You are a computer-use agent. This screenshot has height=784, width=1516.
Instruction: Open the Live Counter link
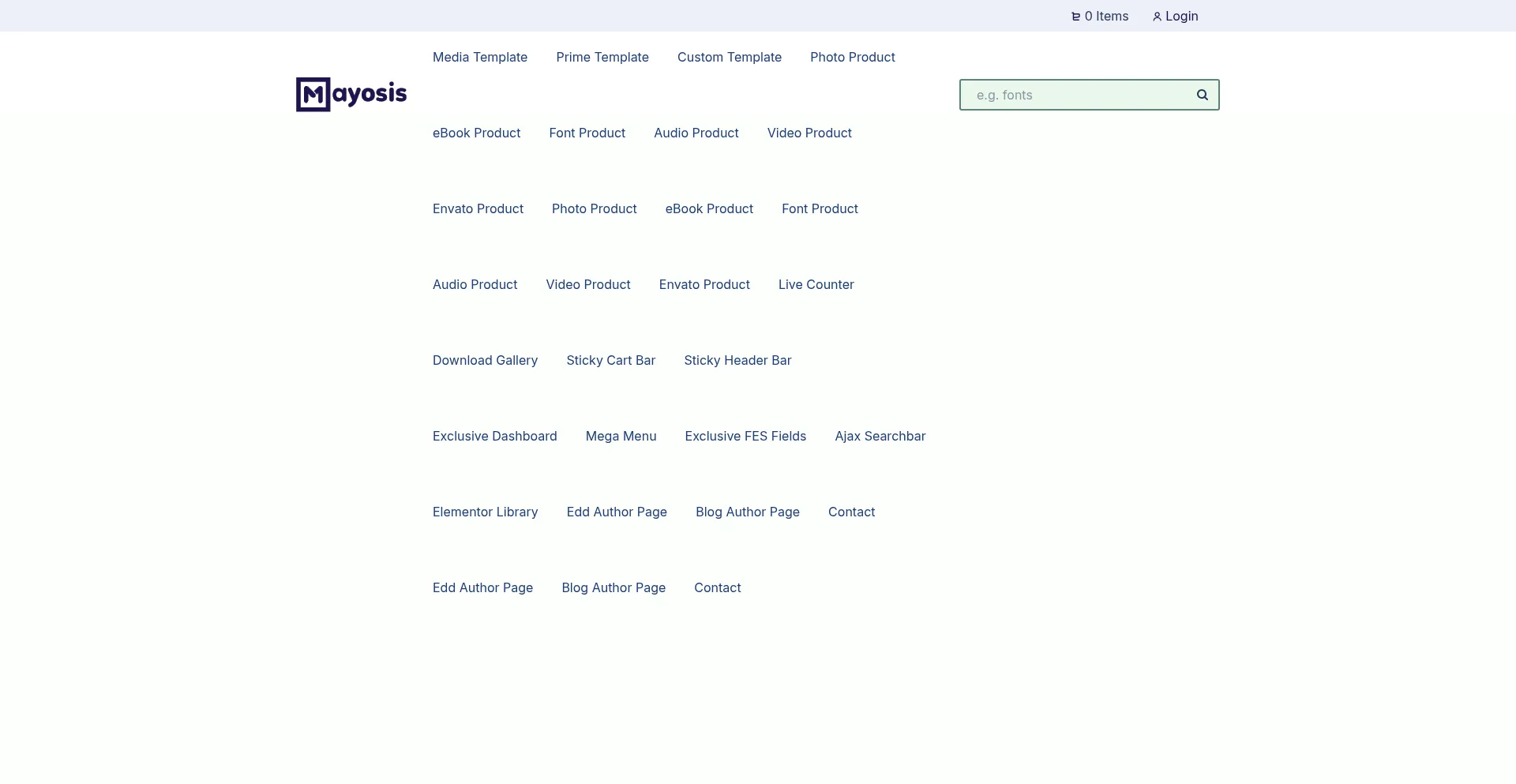click(816, 284)
